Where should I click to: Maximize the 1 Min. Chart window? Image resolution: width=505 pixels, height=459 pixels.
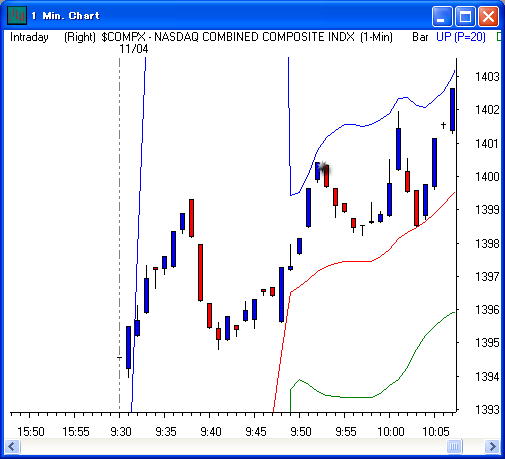tap(465, 16)
